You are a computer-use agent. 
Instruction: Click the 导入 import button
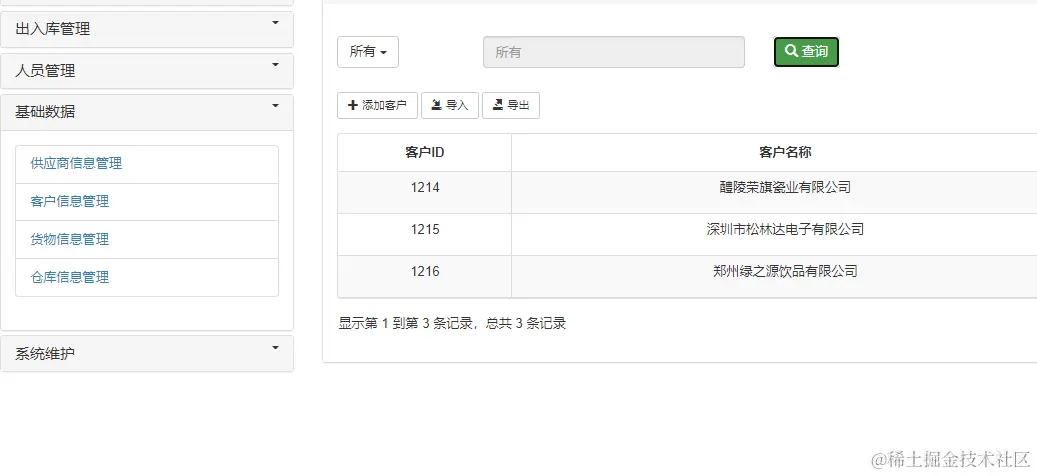pyautogui.click(x=450, y=105)
